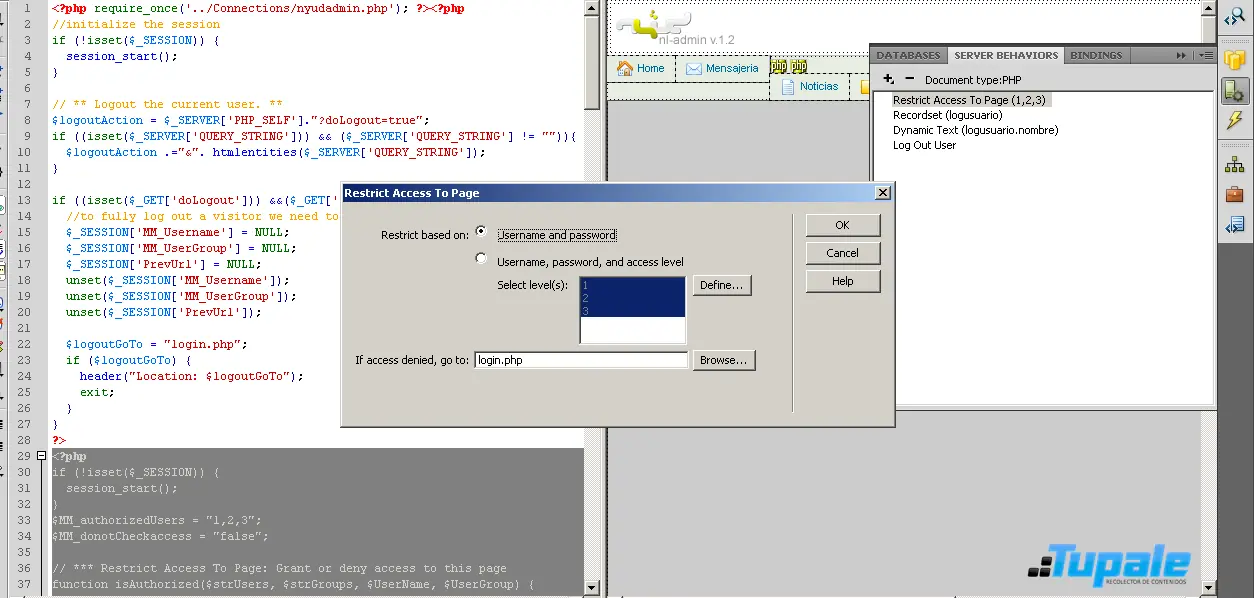
Task: Select the Log Out User behavior
Action: (924, 145)
